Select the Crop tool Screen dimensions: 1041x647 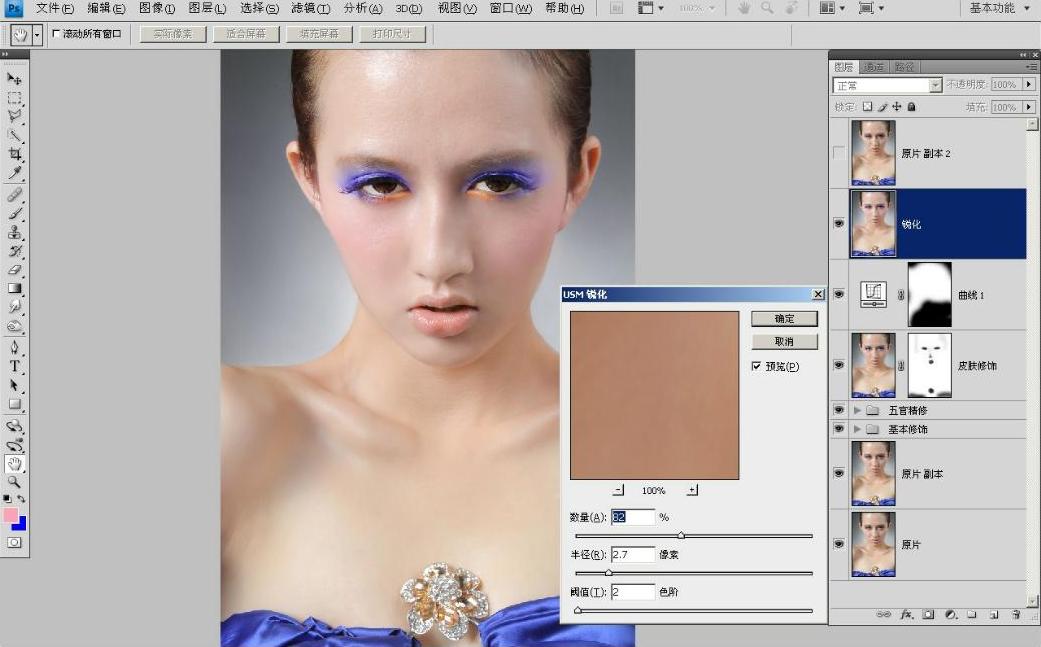point(14,155)
